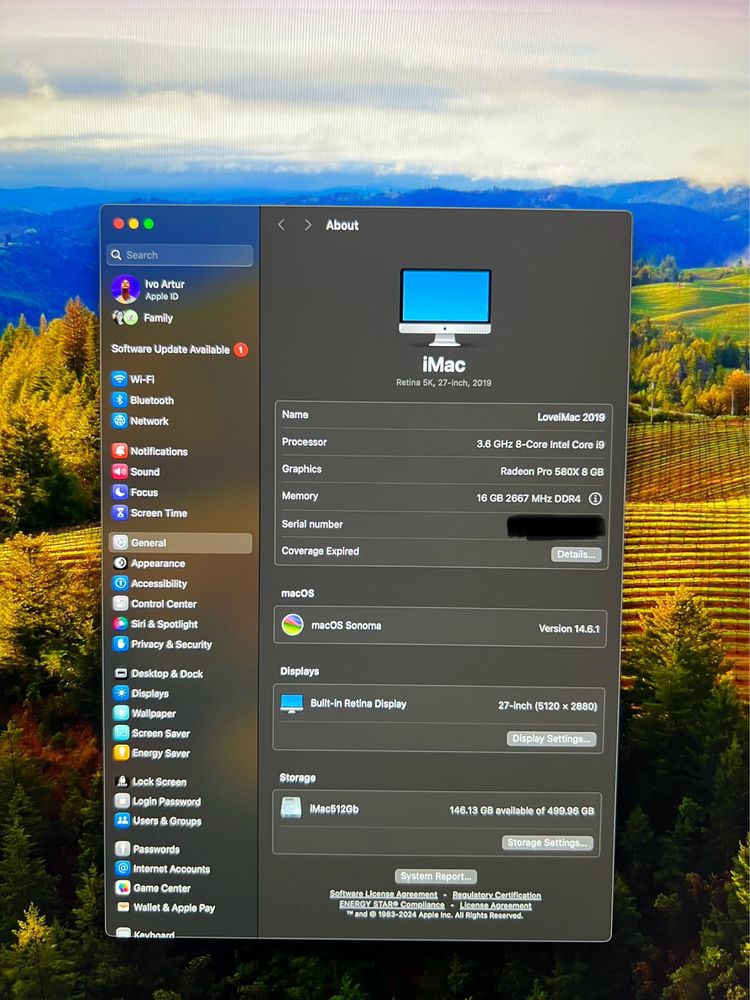Select Control Center icon
Viewport: 750px width, 1000px height.
pyautogui.click(x=120, y=603)
